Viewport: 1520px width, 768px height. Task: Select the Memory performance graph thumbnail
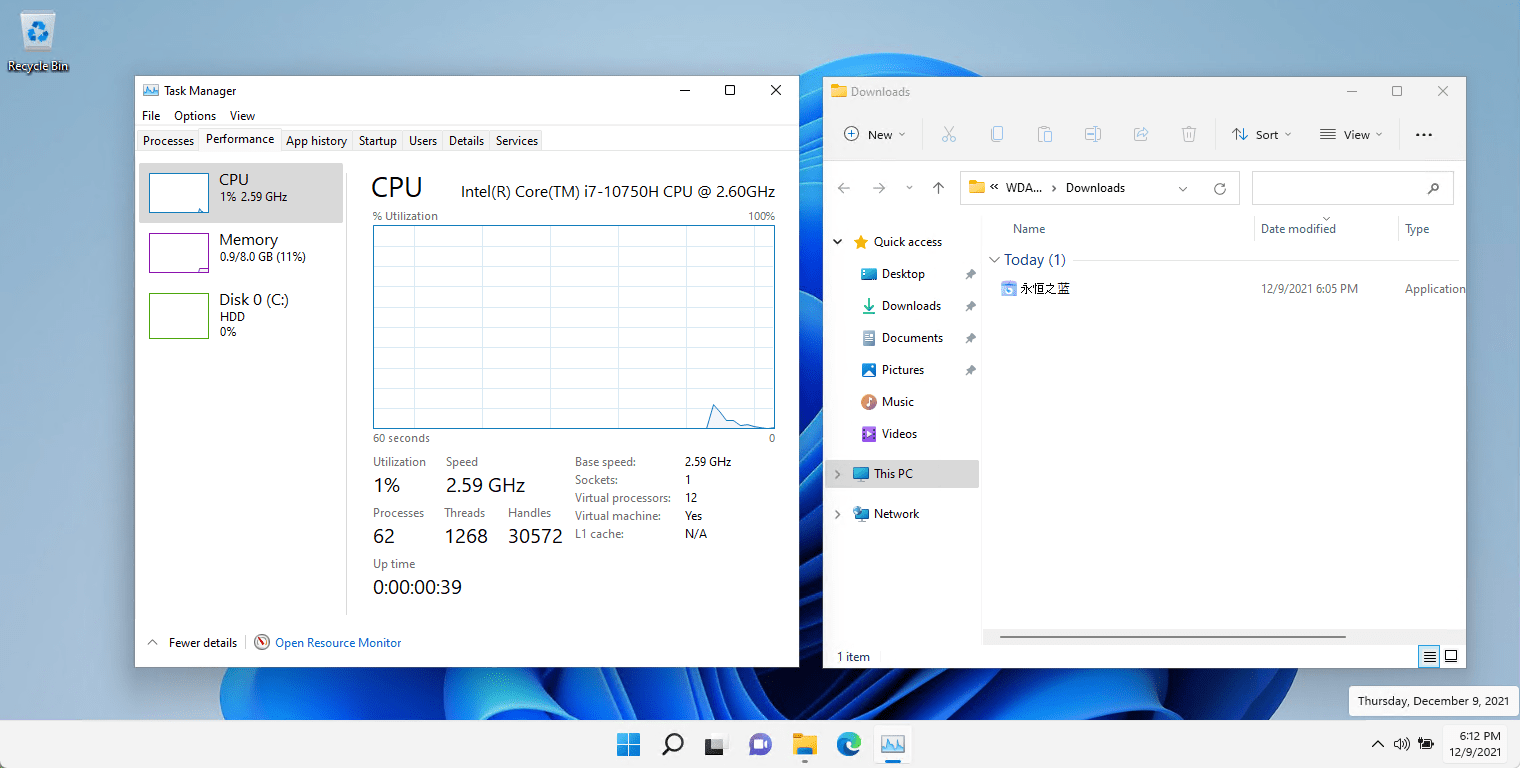179,253
